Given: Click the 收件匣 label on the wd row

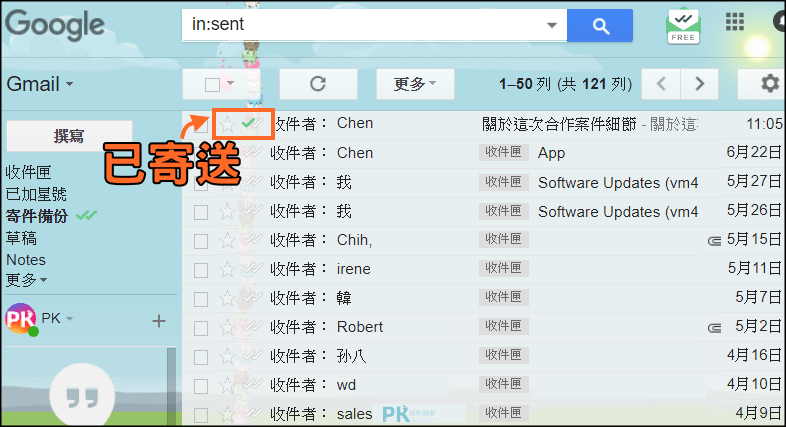Looking at the screenshot, I should [503, 384].
